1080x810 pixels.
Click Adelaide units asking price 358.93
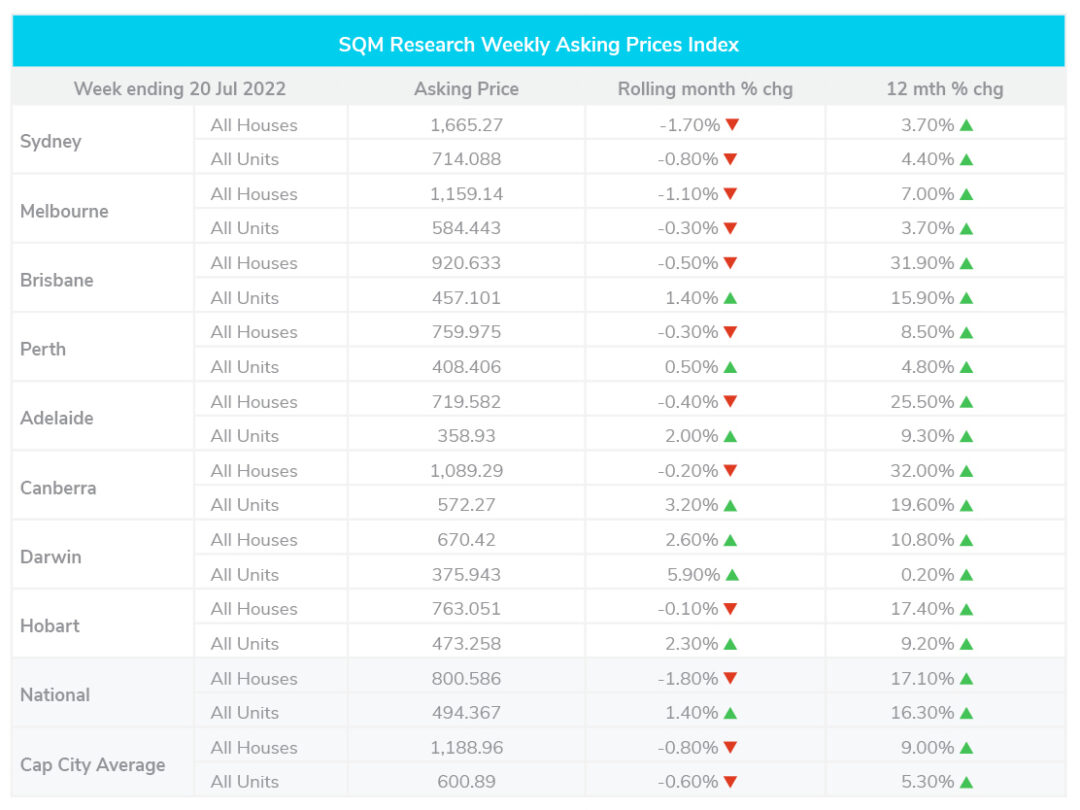pos(466,436)
